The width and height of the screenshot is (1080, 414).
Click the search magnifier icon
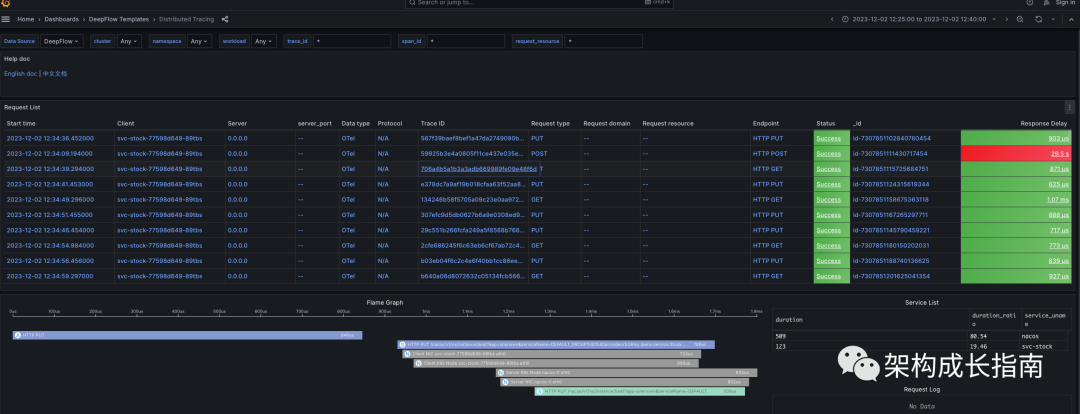tap(412, 3)
